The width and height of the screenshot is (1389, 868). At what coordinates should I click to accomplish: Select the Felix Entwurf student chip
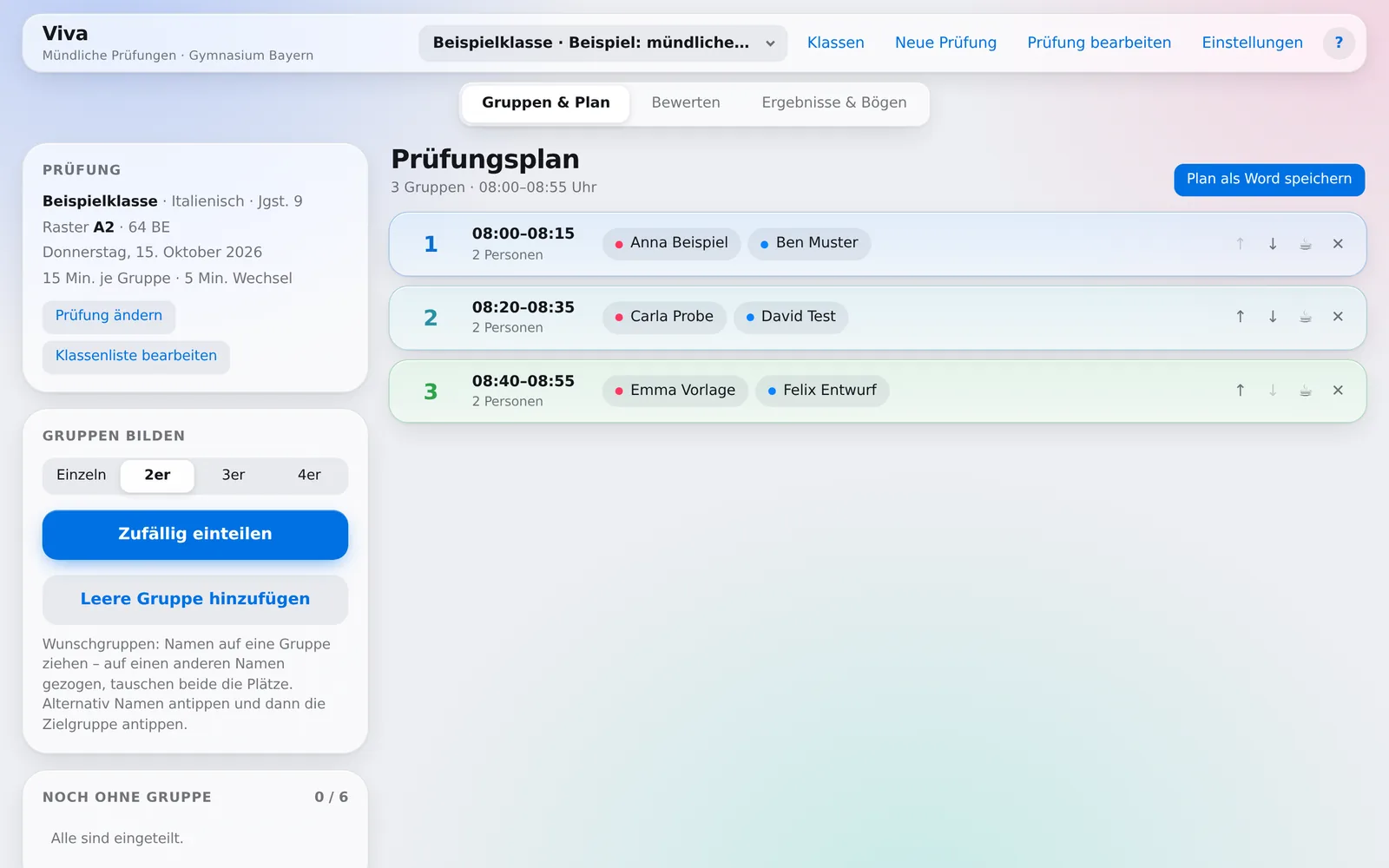[x=822, y=391]
